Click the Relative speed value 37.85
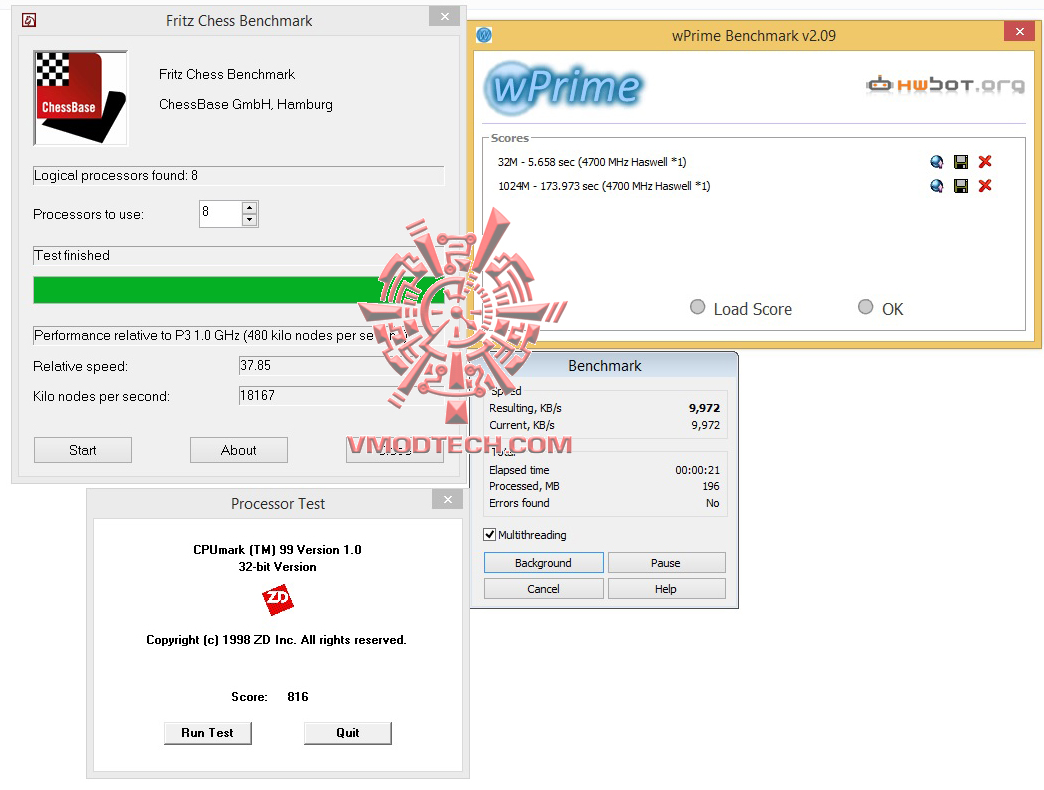This screenshot has width=1044, height=790. [255, 365]
